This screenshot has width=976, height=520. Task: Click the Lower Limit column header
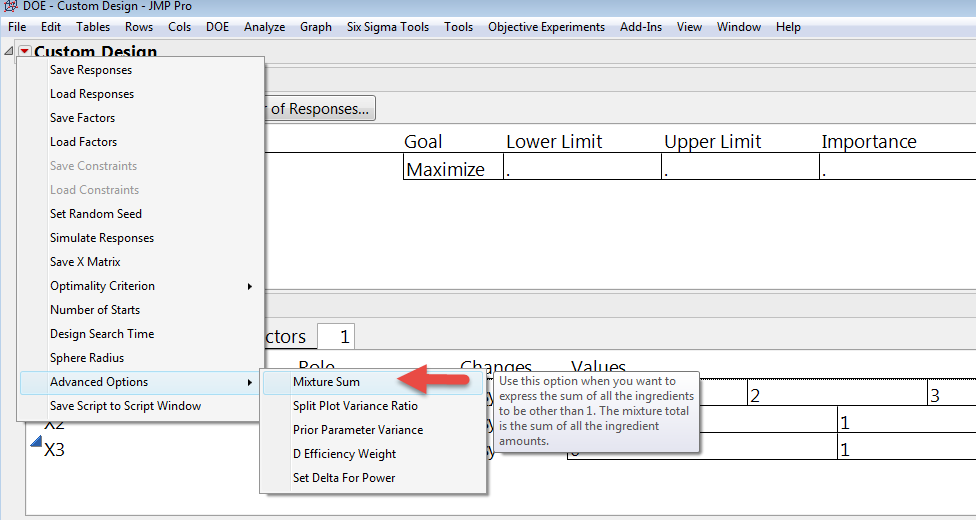554,141
